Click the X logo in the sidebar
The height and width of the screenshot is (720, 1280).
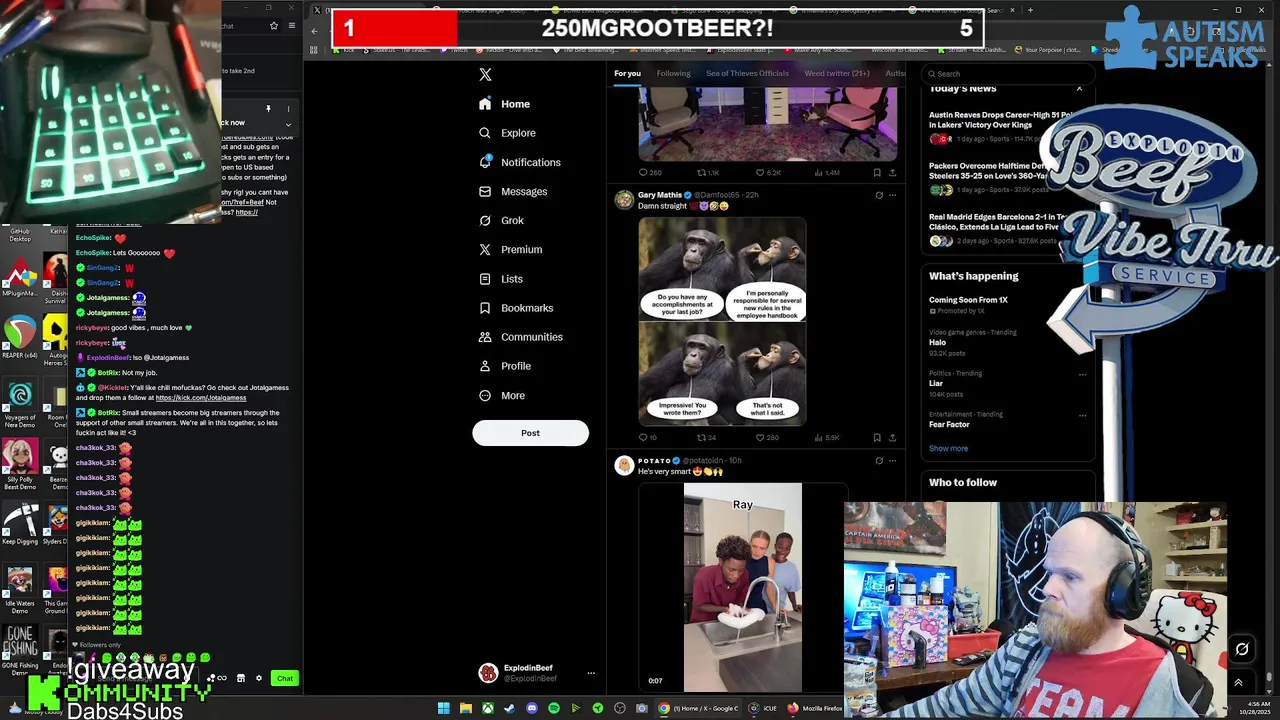tap(485, 74)
